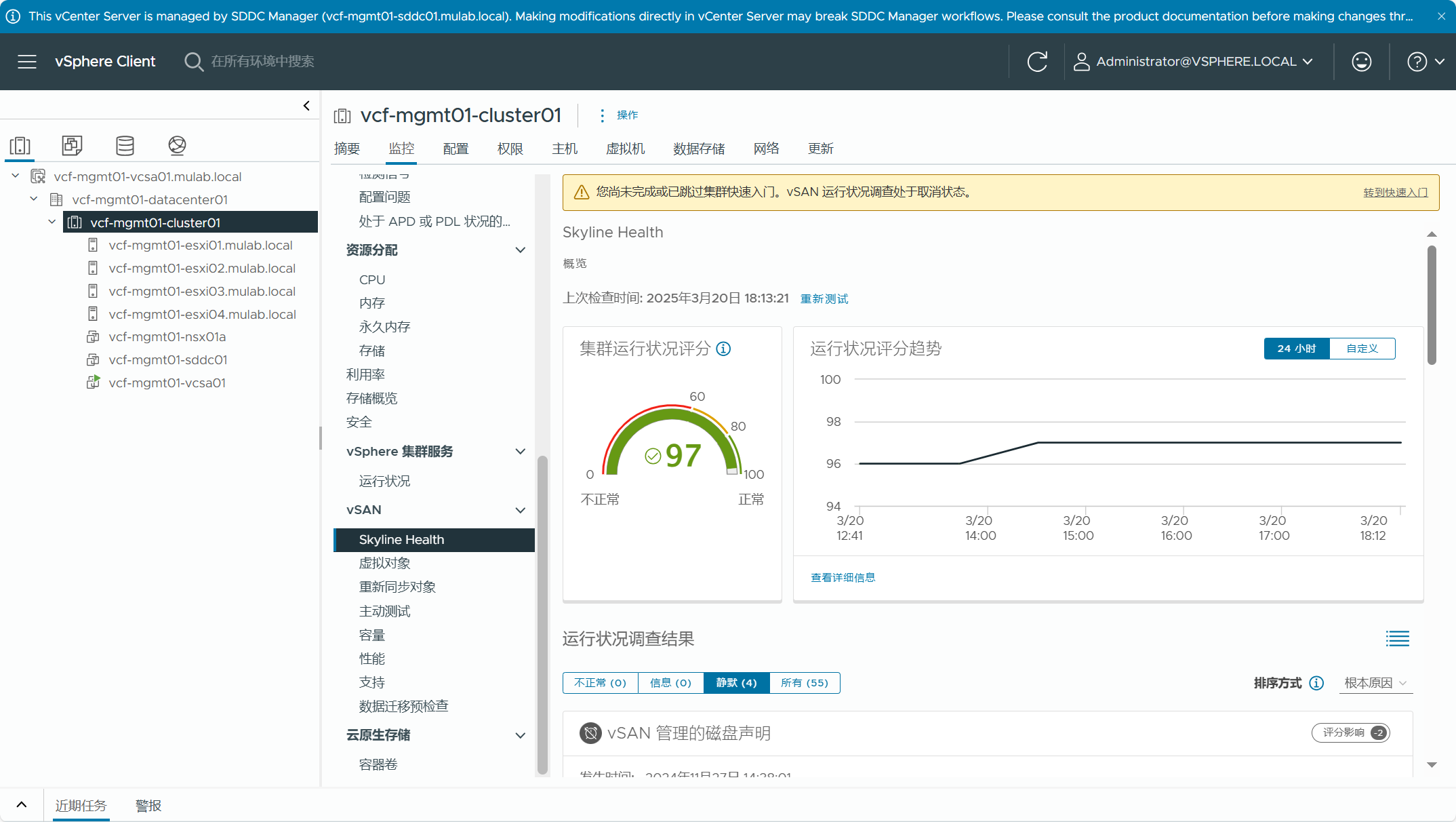Viewport: 1456px width, 822px height.
Task: Collapse the left navigation panel
Action: (306, 106)
